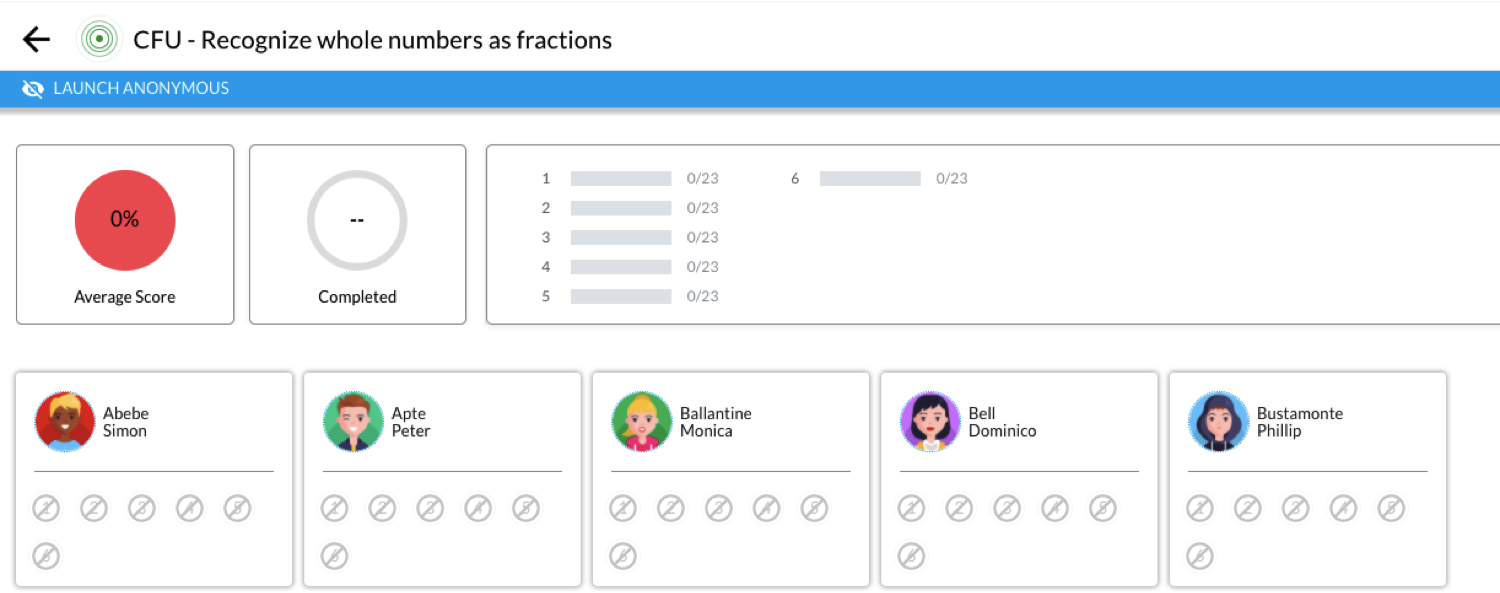Expand question 1 results row

pyautogui.click(x=620, y=178)
